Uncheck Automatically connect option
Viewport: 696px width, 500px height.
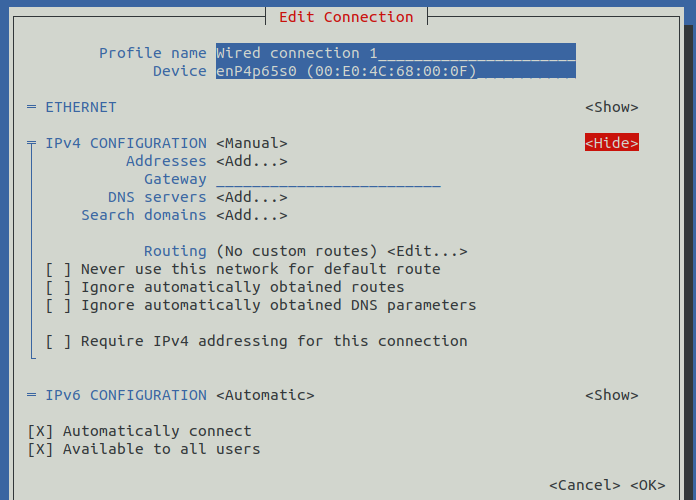coord(41,431)
